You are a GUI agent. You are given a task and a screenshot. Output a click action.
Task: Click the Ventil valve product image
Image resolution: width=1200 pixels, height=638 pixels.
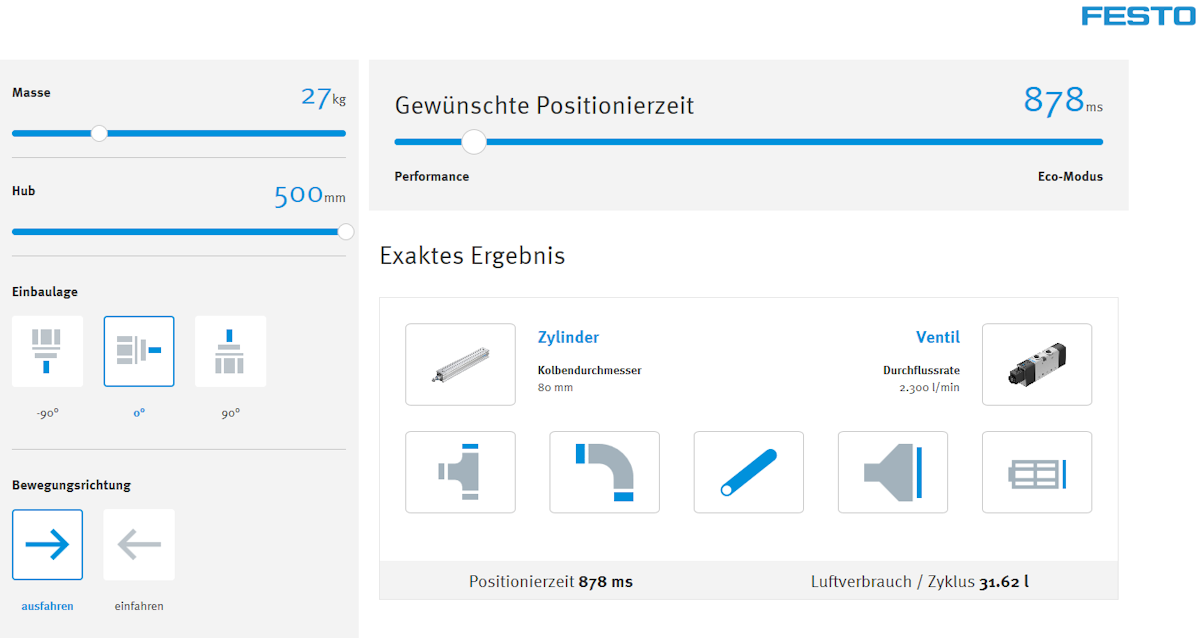(1036, 364)
